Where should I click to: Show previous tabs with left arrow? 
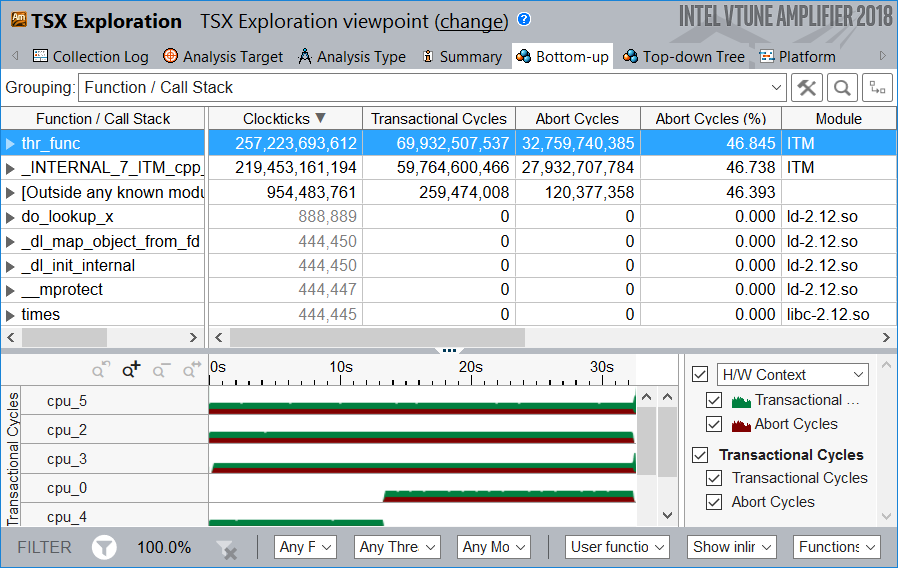(15, 56)
